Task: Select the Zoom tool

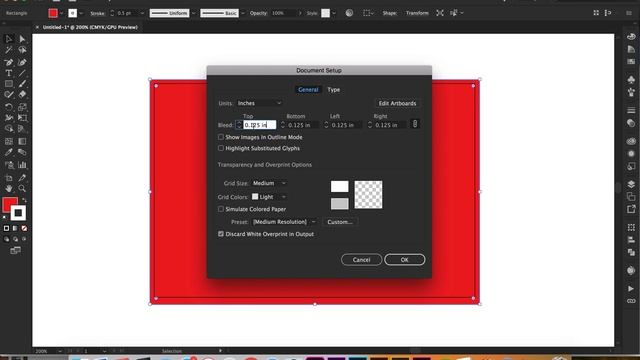Action: pyautogui.click(x=22, y=189)
